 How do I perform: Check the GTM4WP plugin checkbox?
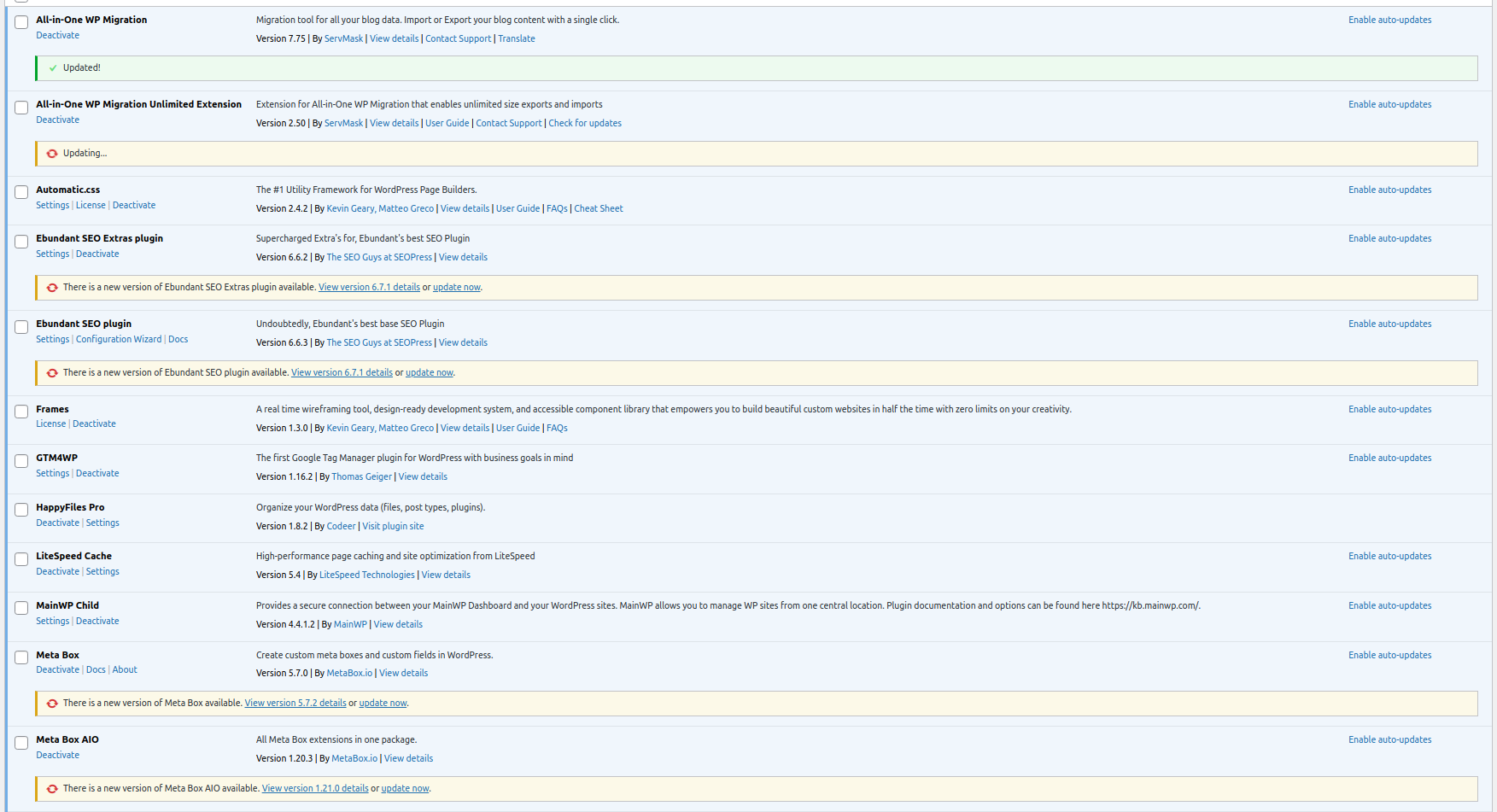pos(21,461)
